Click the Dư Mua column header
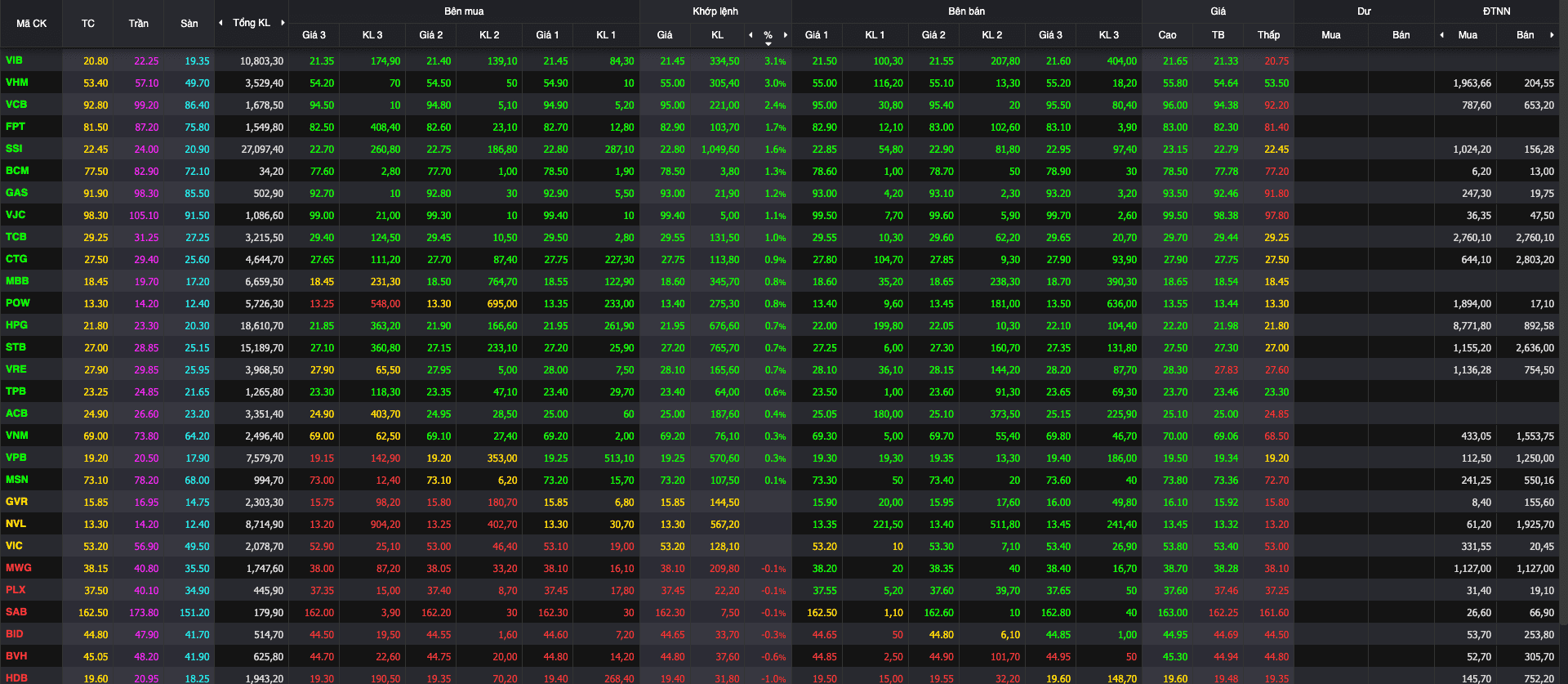 point(1331,35)
